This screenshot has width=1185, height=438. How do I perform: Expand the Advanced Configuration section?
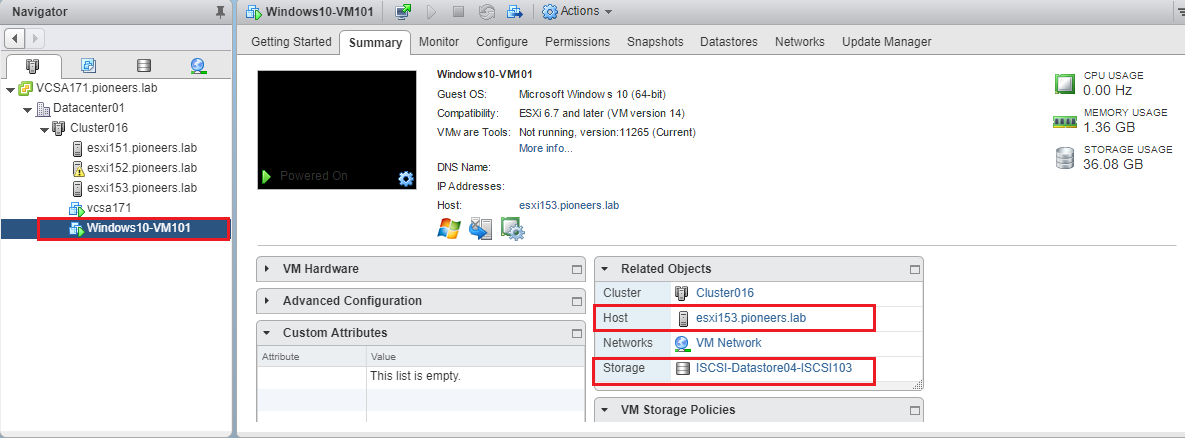pyautogui.click(x=268, y=301)
